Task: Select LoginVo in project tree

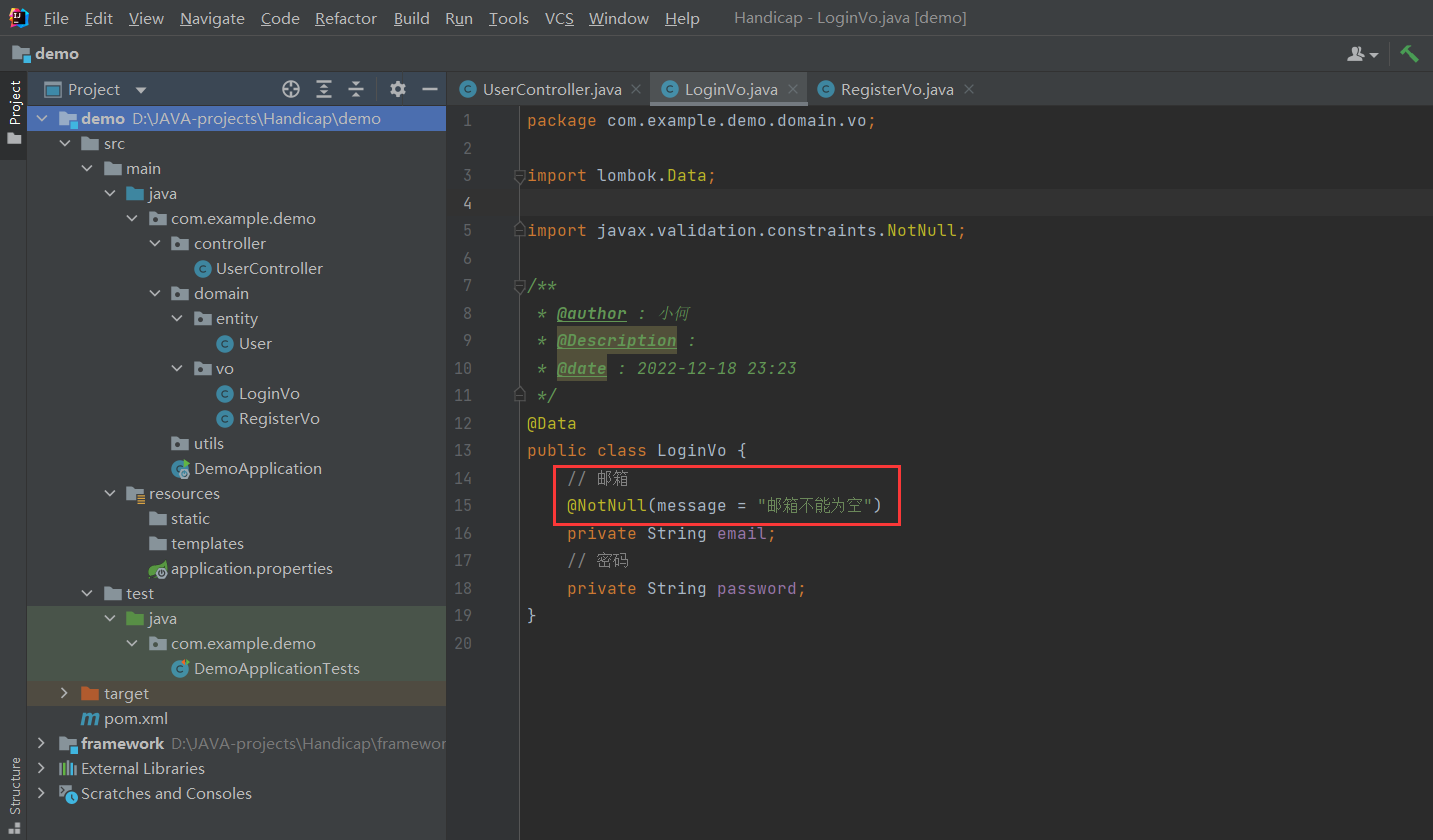Action: pyautogui.click(x=269, y=394)
